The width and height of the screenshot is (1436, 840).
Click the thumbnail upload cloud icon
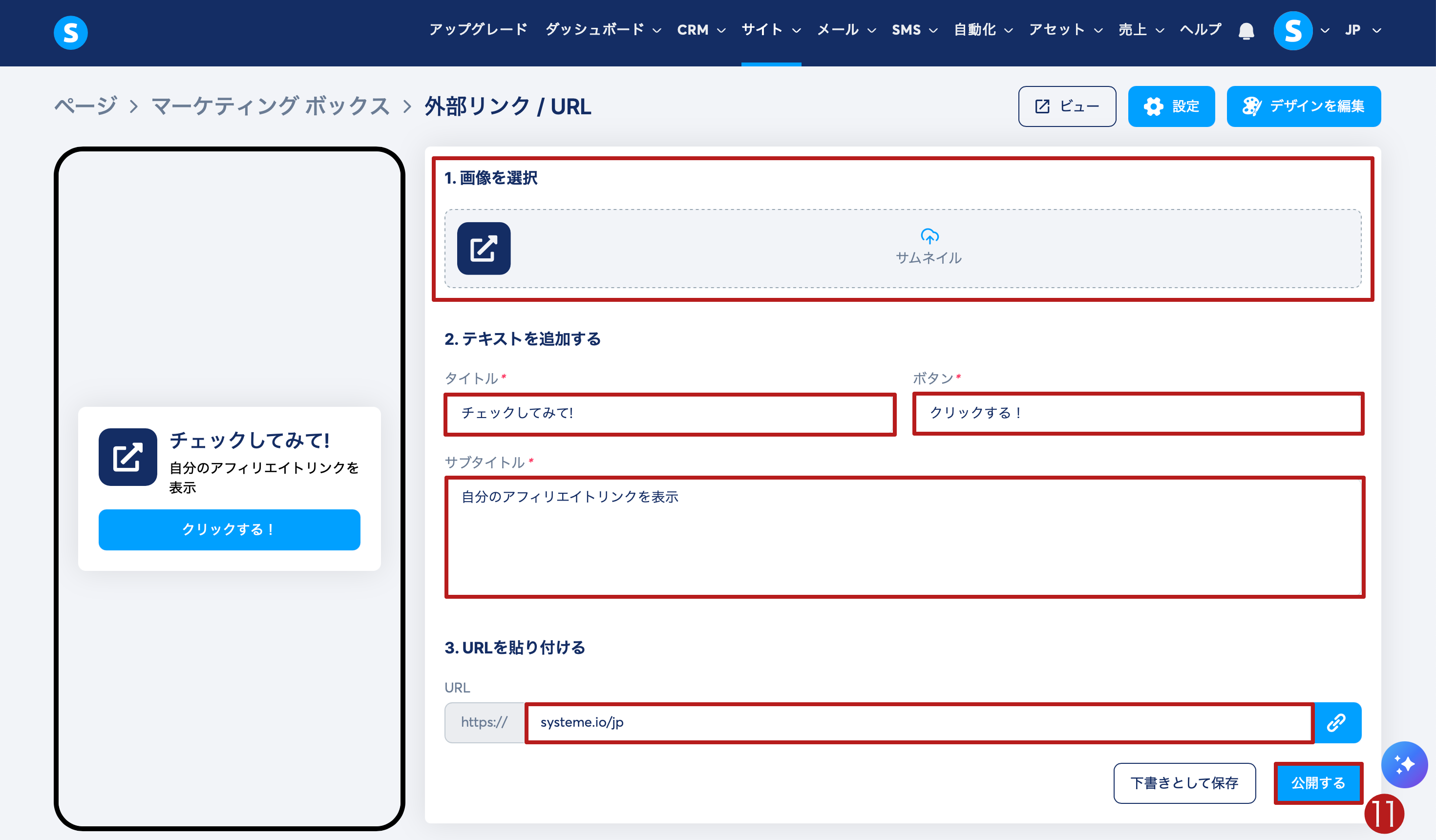929,235
